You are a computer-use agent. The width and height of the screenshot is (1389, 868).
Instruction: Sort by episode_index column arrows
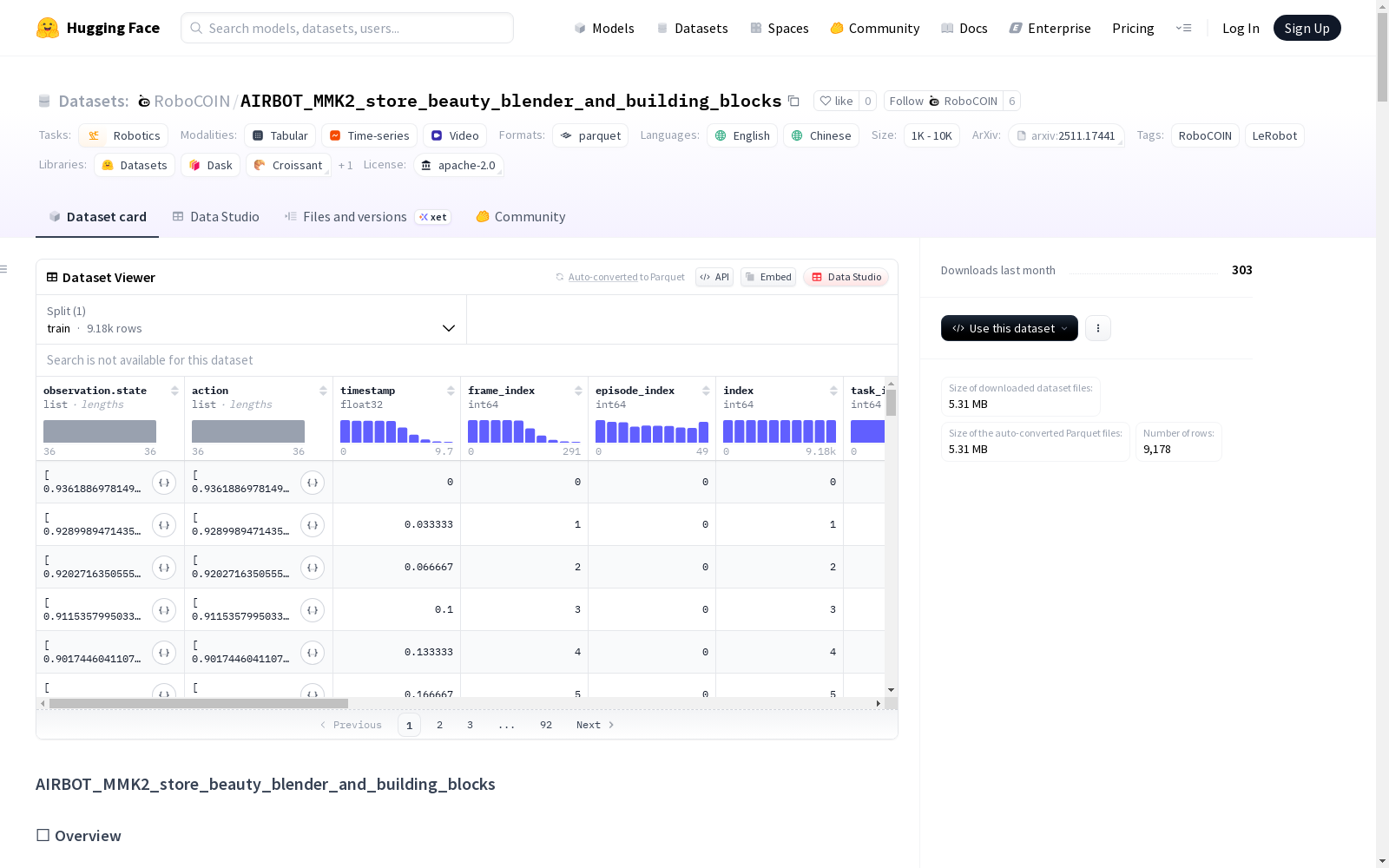point(706,391)
